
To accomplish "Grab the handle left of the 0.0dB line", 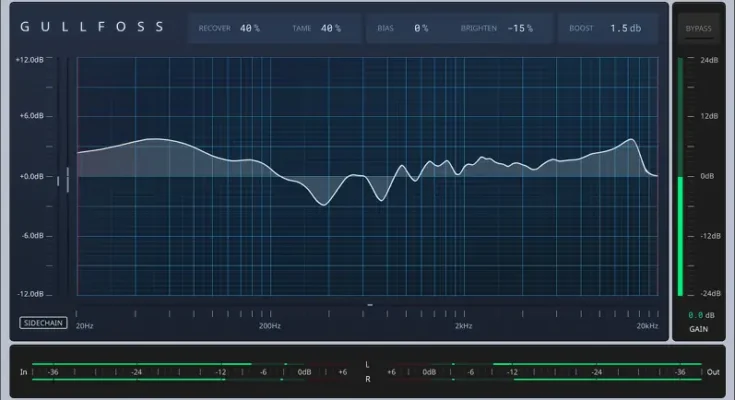I will [x=68, y=177].
